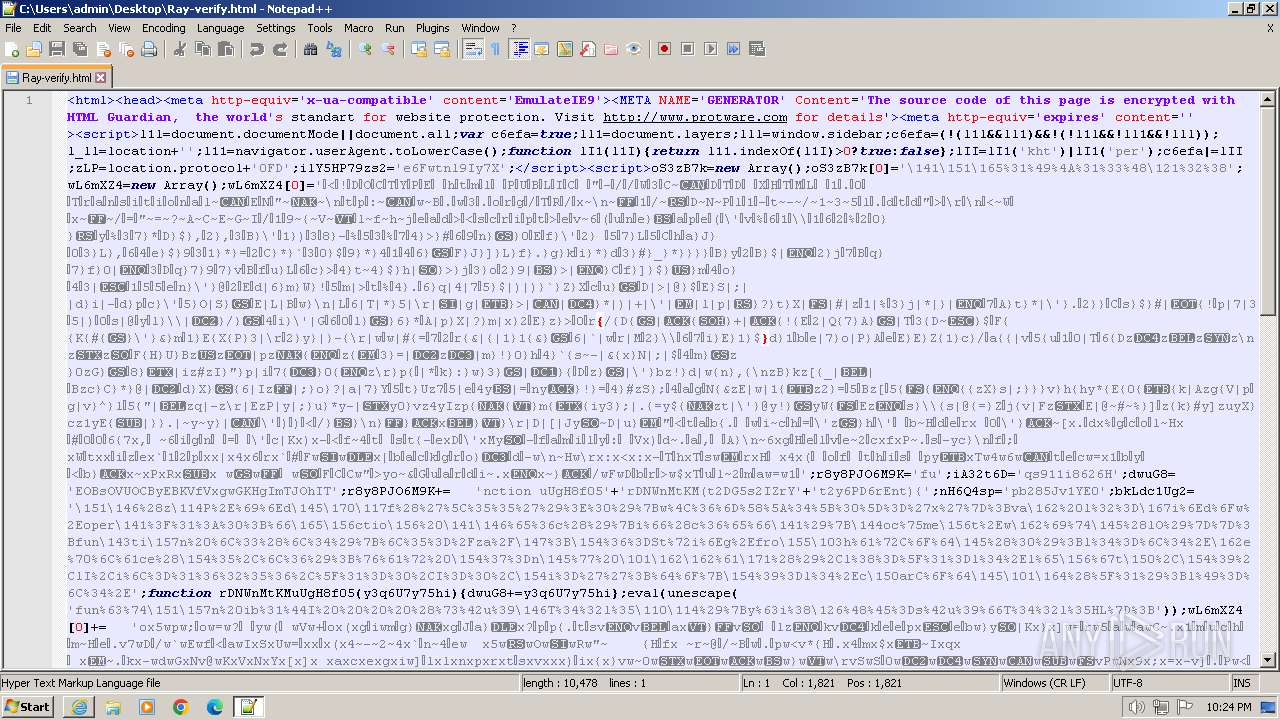1280x720 pixels.
Task: Open the Function List toolbar icon
Action: [x=588, y=49]
